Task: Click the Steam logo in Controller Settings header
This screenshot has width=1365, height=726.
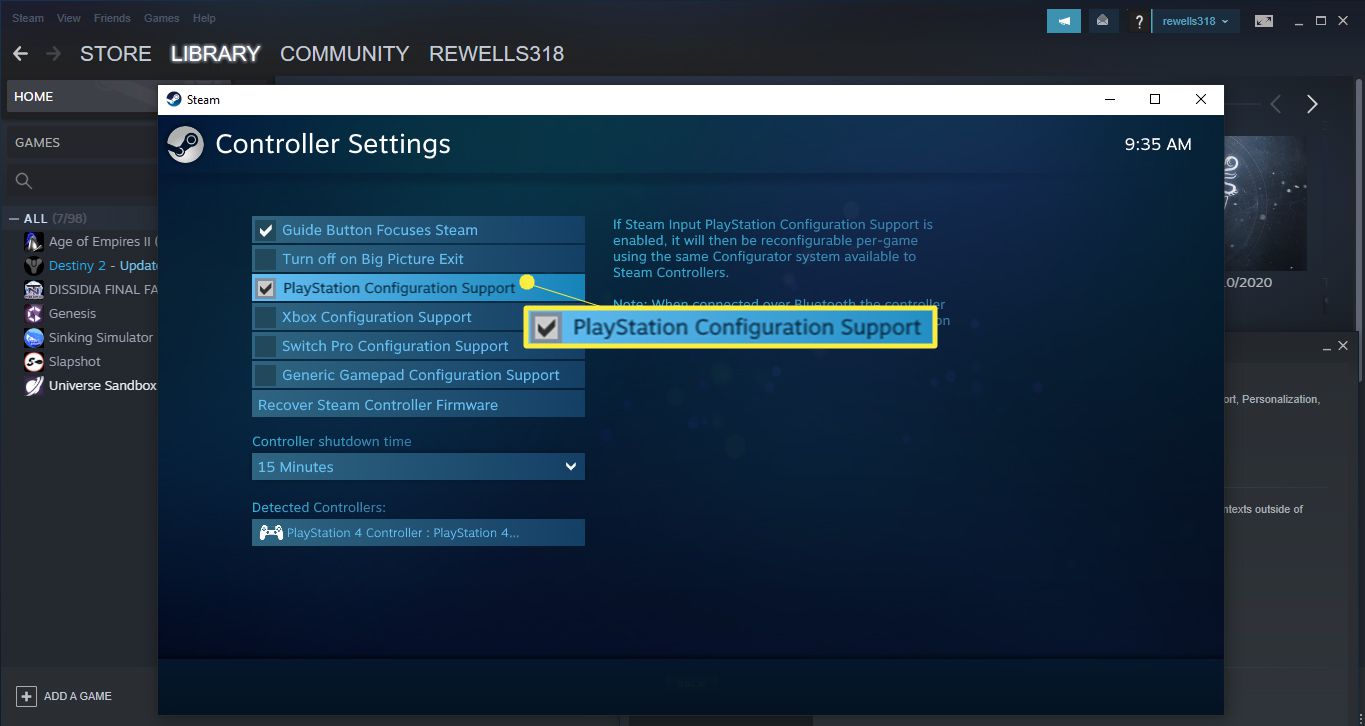Action: click(x=186, y=144)
